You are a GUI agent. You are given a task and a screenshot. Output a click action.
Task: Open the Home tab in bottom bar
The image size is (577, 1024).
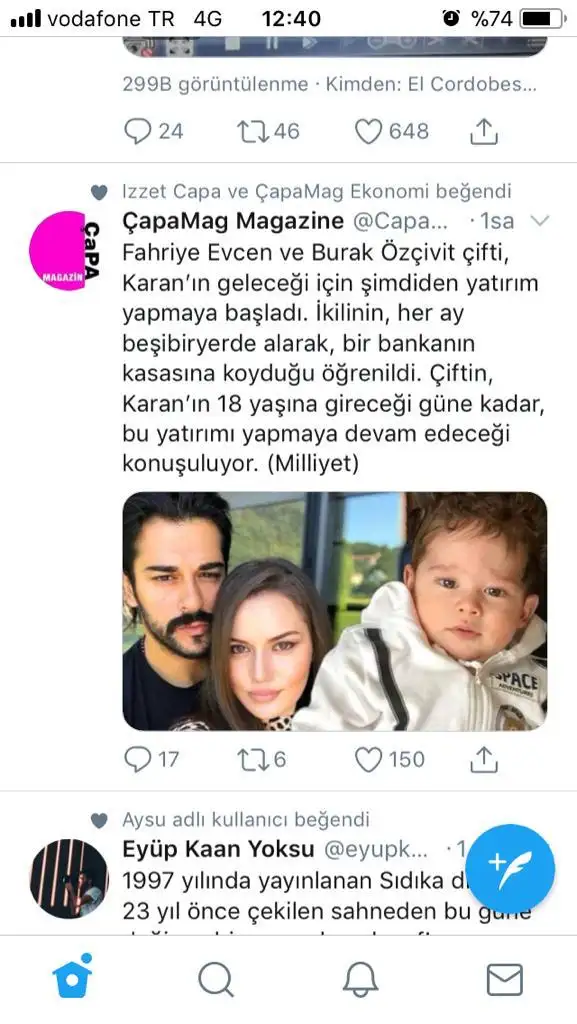[72, 976]
